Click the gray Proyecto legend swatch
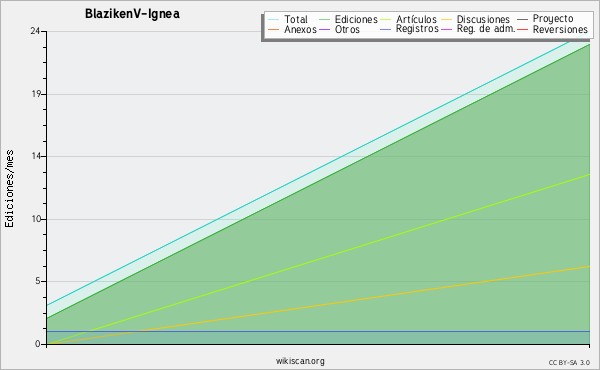600x370 pixels. click(x=522, y=19)
